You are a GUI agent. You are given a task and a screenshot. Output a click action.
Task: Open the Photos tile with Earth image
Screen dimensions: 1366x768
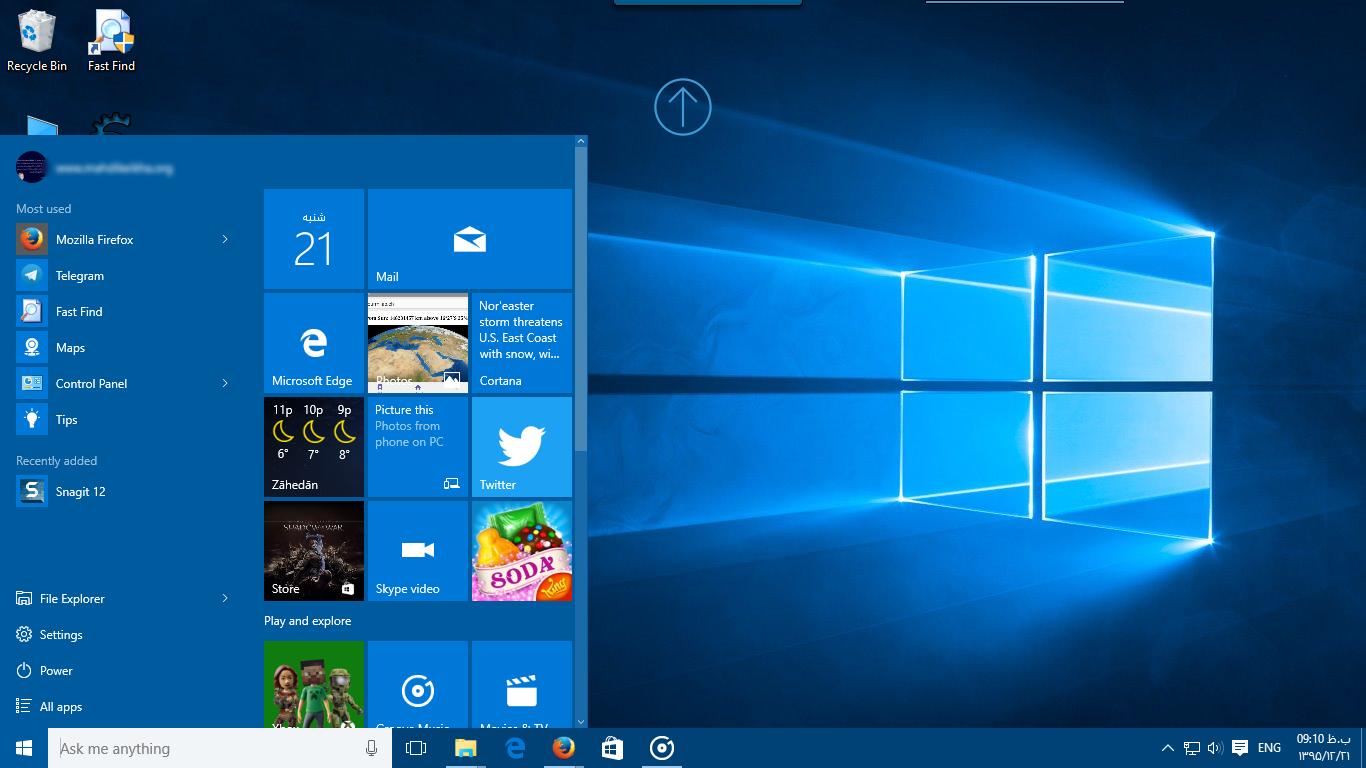point(418,343)
